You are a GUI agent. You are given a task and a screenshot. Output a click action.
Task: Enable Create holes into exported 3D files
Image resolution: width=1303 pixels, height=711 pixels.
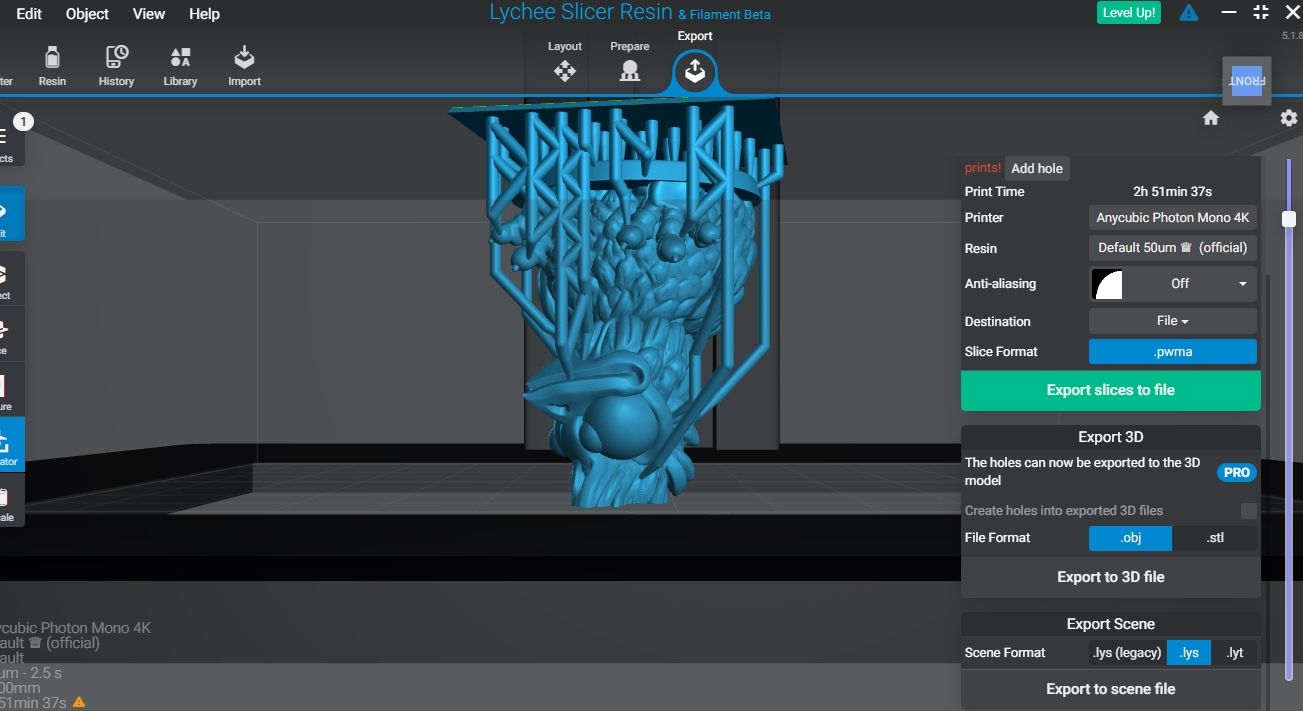tap(1249, 511)
